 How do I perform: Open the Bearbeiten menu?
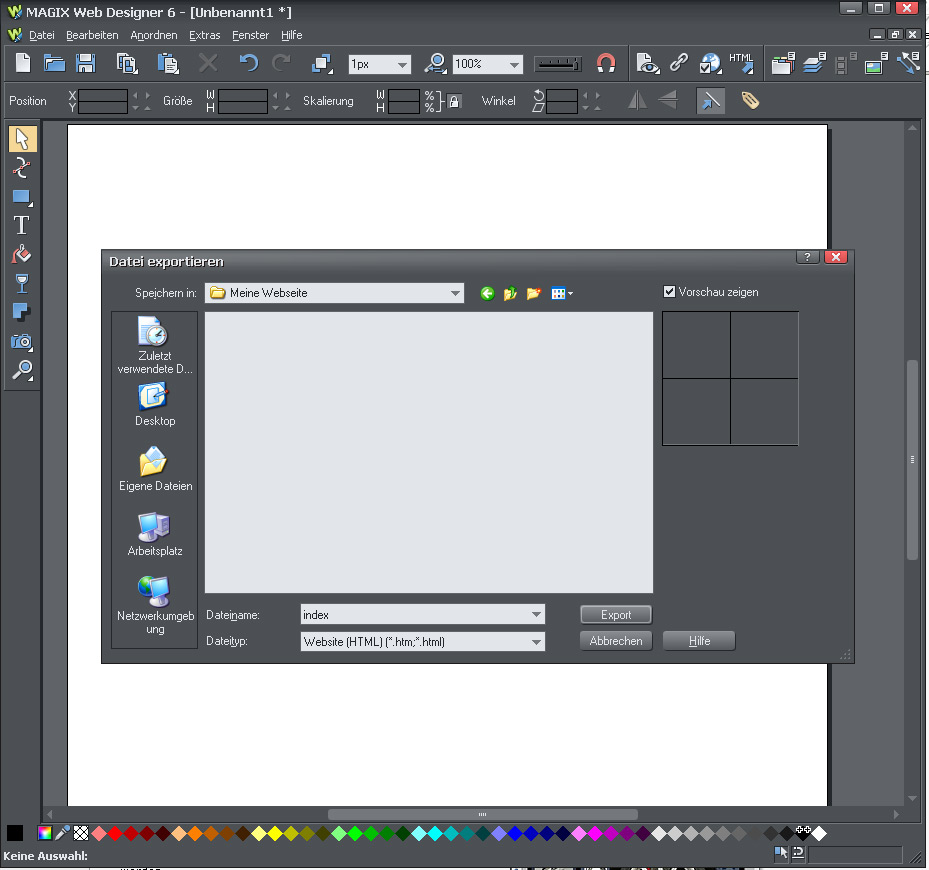pyautogui.click(x=92, y=35)
